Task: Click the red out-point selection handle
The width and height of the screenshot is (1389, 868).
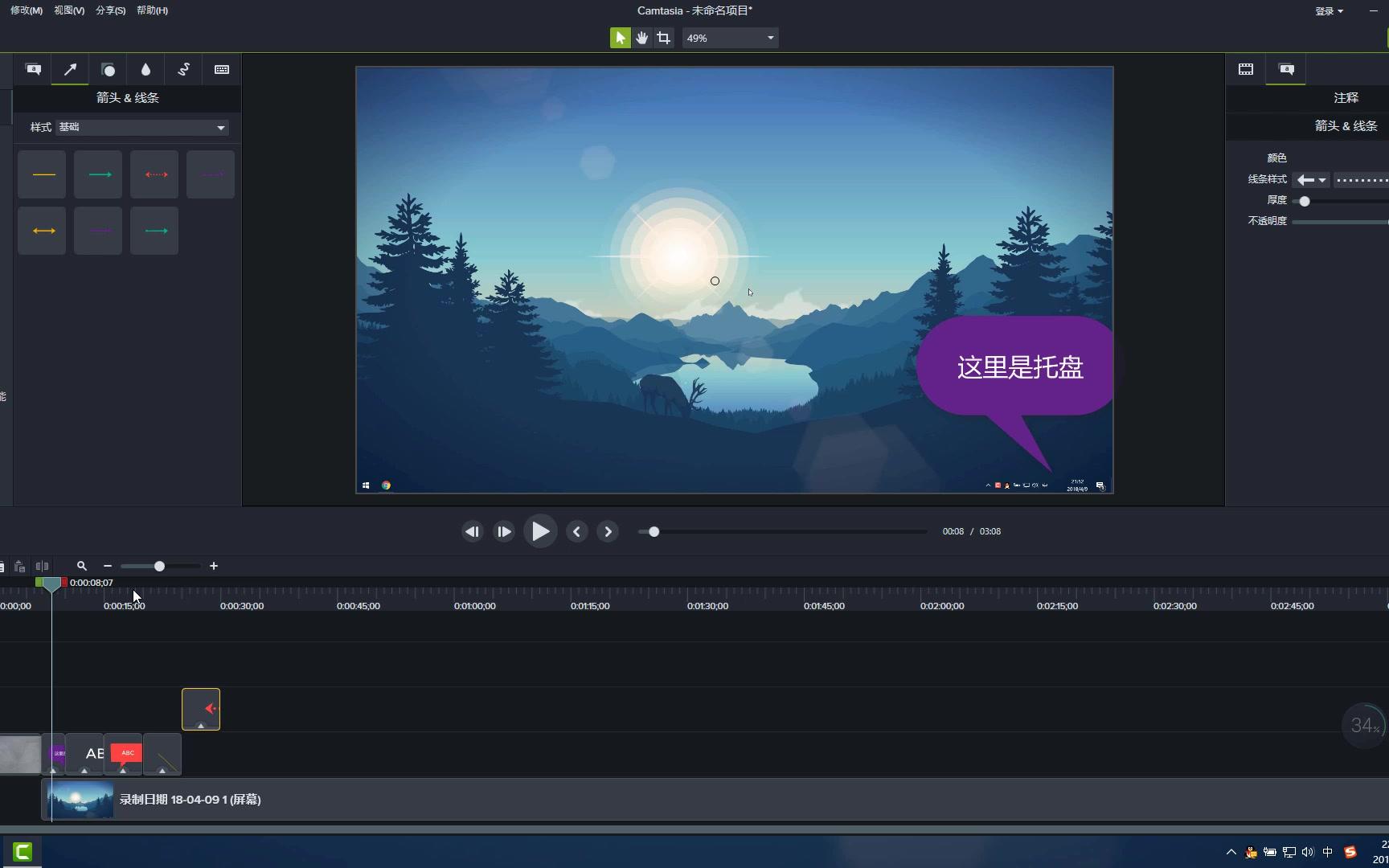Action: click(64, 582)
